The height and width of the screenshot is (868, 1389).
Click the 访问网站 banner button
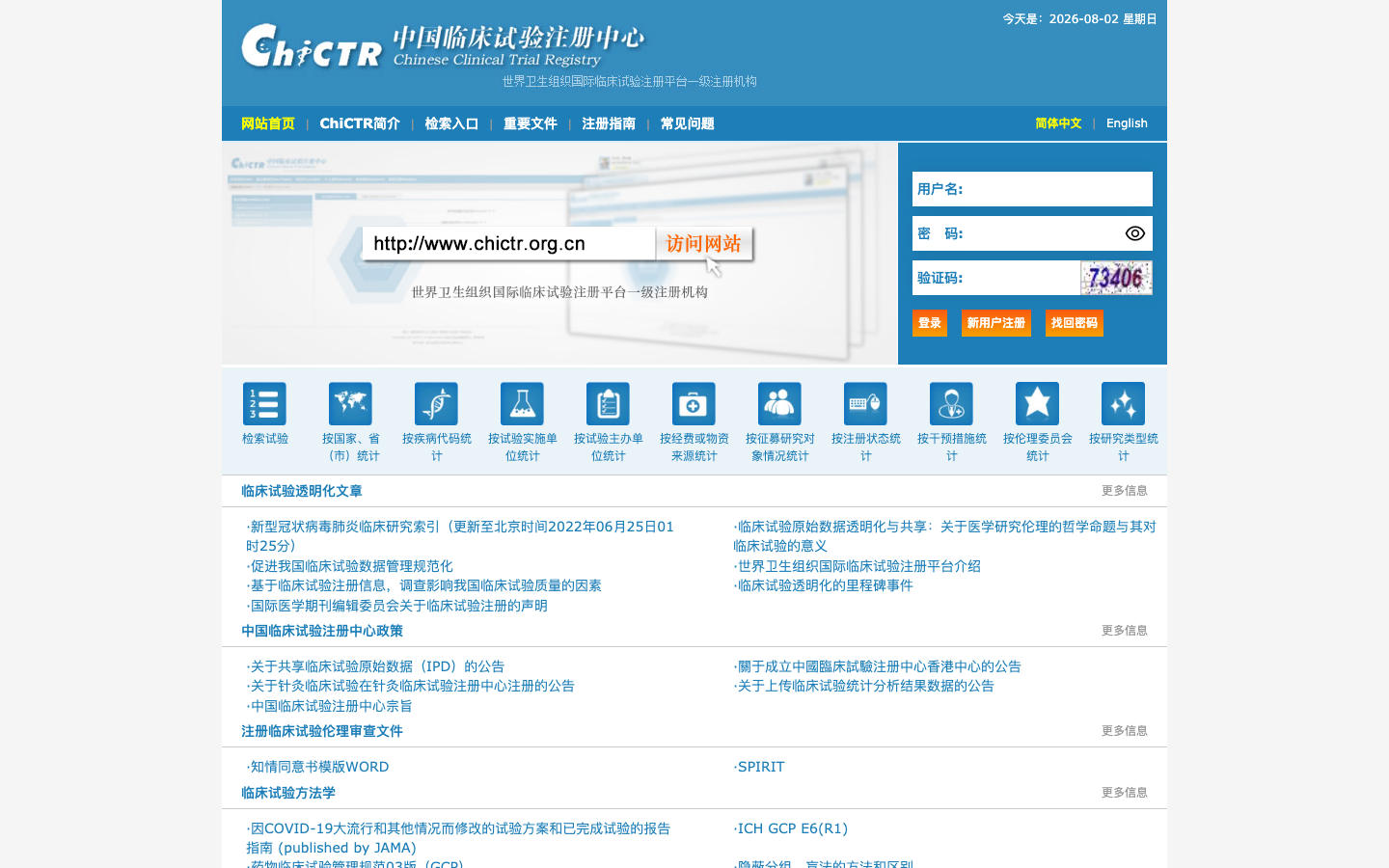(704, 244)
